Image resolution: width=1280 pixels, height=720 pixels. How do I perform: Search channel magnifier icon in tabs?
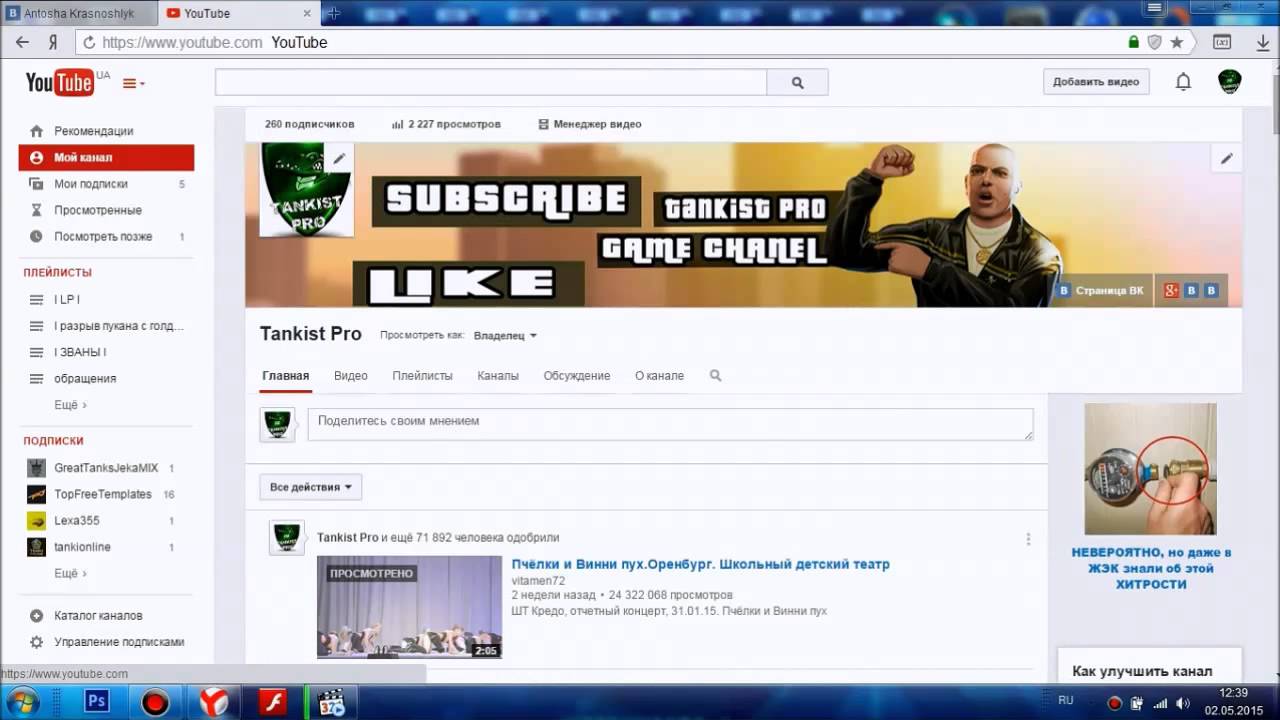(715, 376)
